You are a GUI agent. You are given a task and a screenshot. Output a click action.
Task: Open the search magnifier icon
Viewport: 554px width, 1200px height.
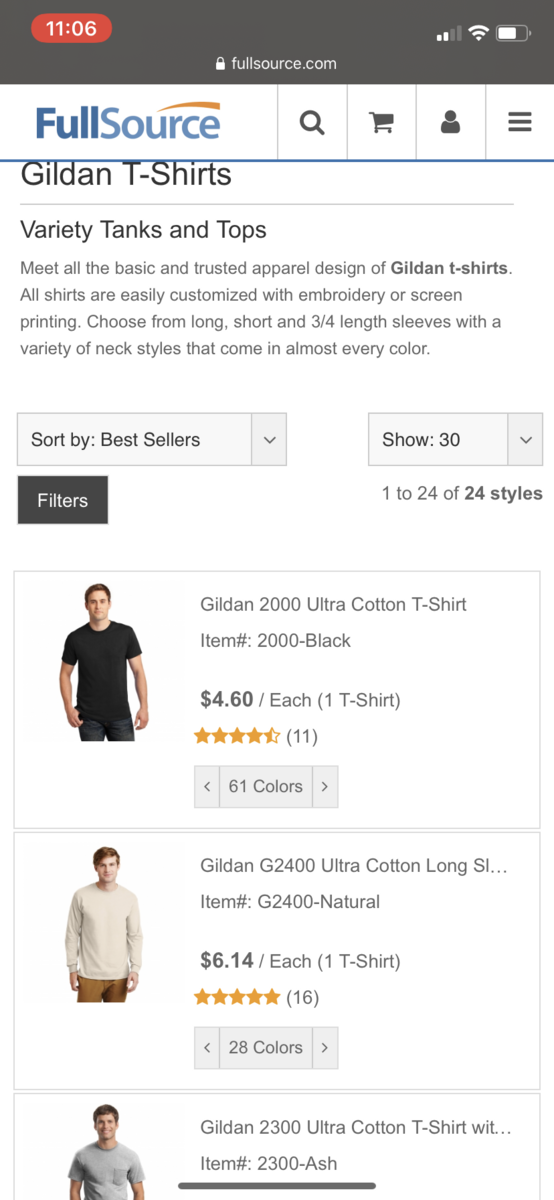click(x=312, y=122)
